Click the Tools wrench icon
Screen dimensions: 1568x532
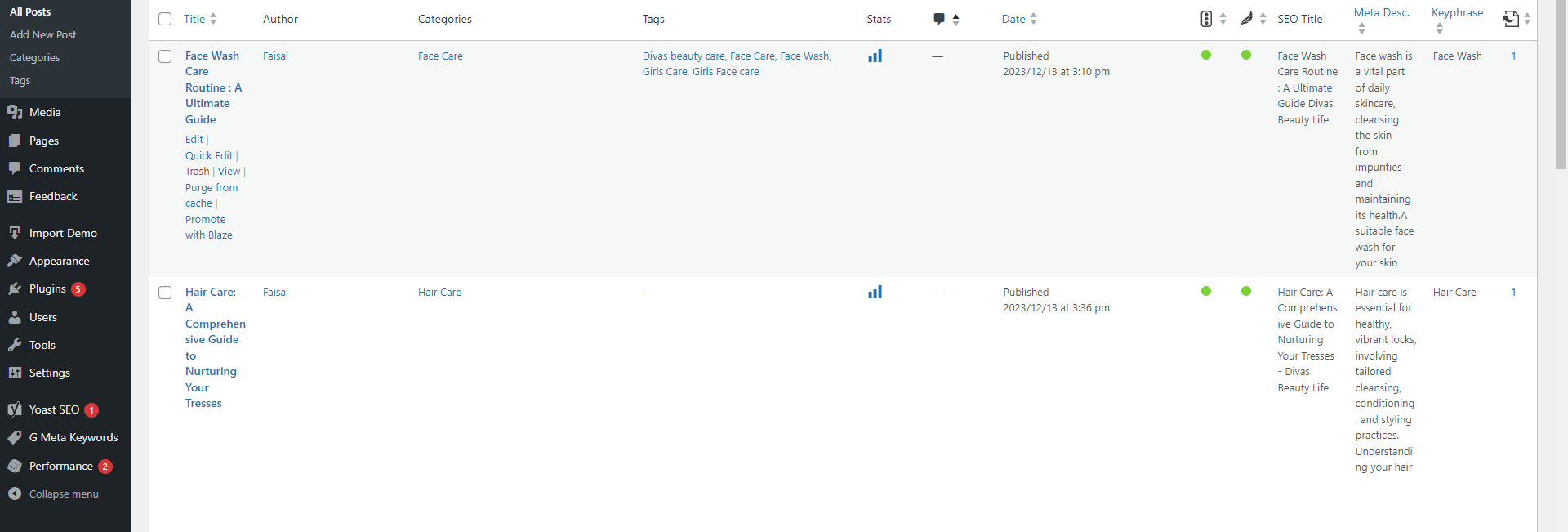point(15,345)
